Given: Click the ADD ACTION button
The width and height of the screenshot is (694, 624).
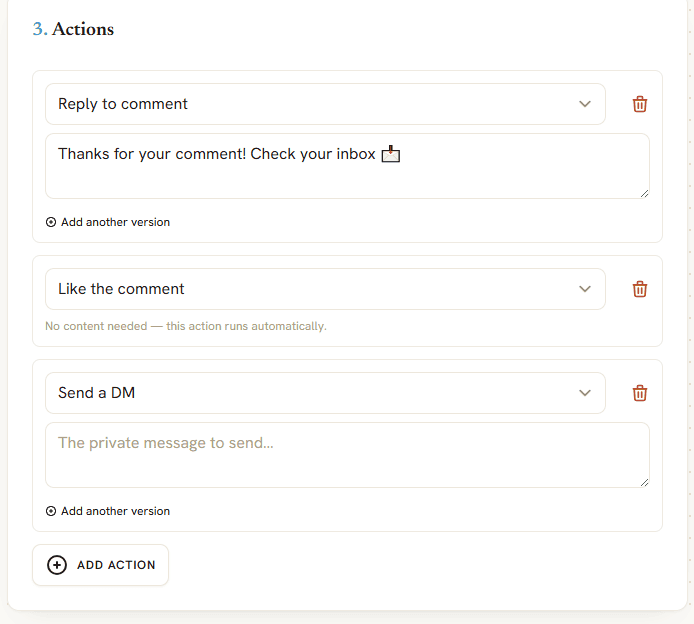Looking at the screenshot, I should point(100,565).
